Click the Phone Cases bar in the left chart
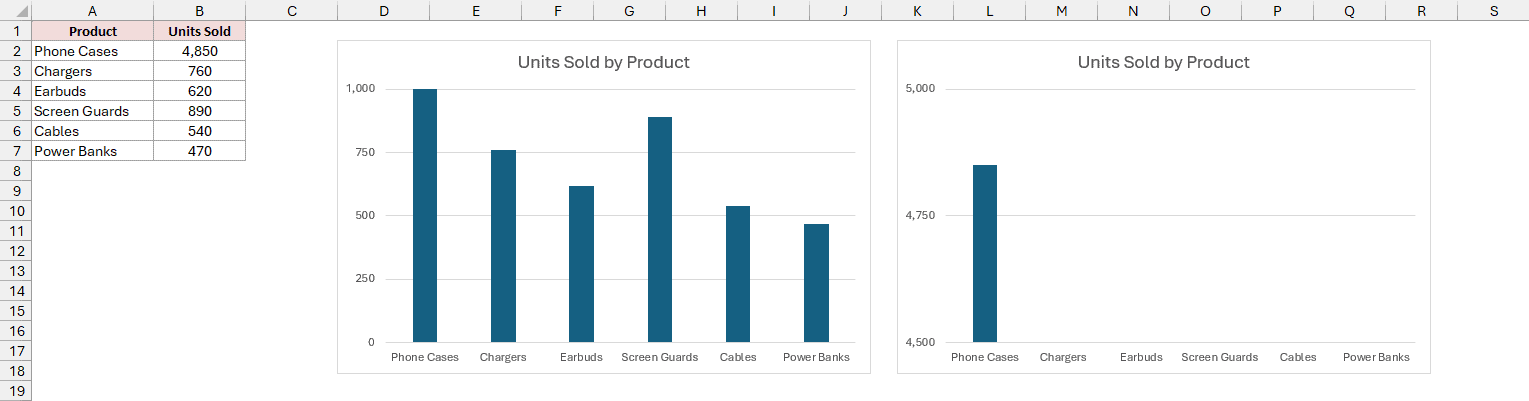The width and height of the screenshot is (1529, 401). click(x=425, y=216)
